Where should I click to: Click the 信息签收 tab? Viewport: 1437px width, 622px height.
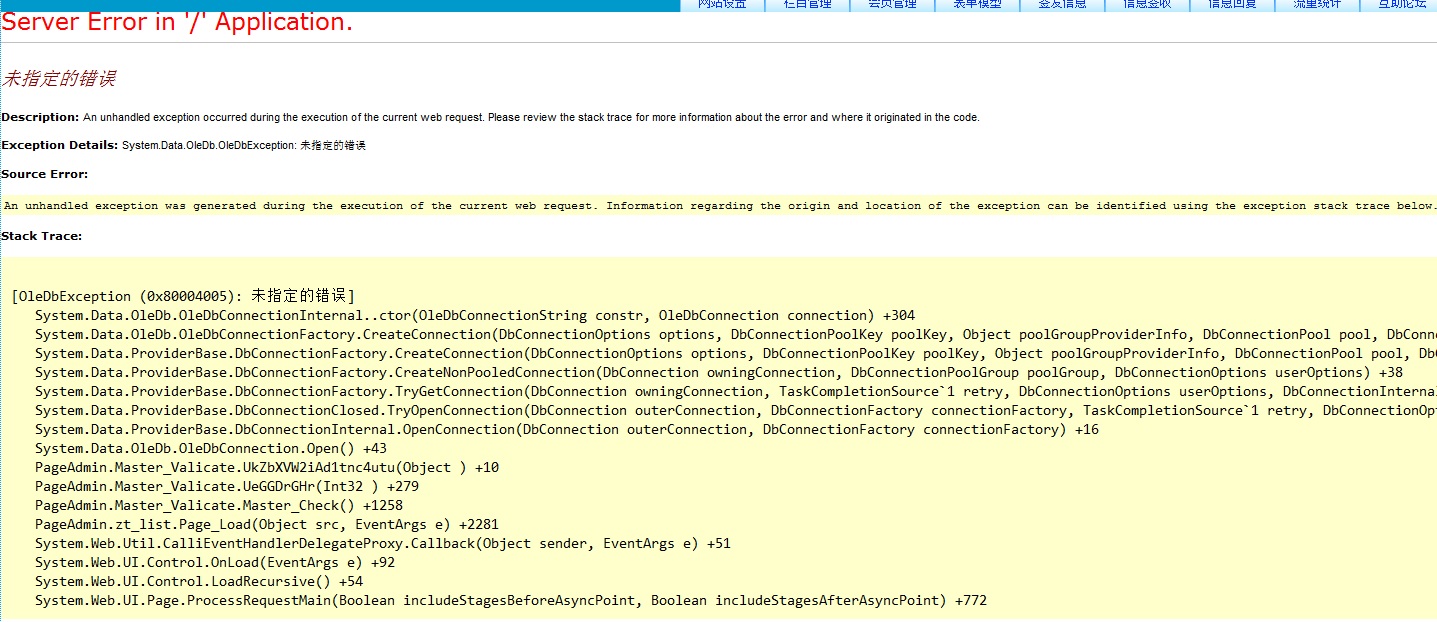pyautogui.click(x=1147, y=5)
